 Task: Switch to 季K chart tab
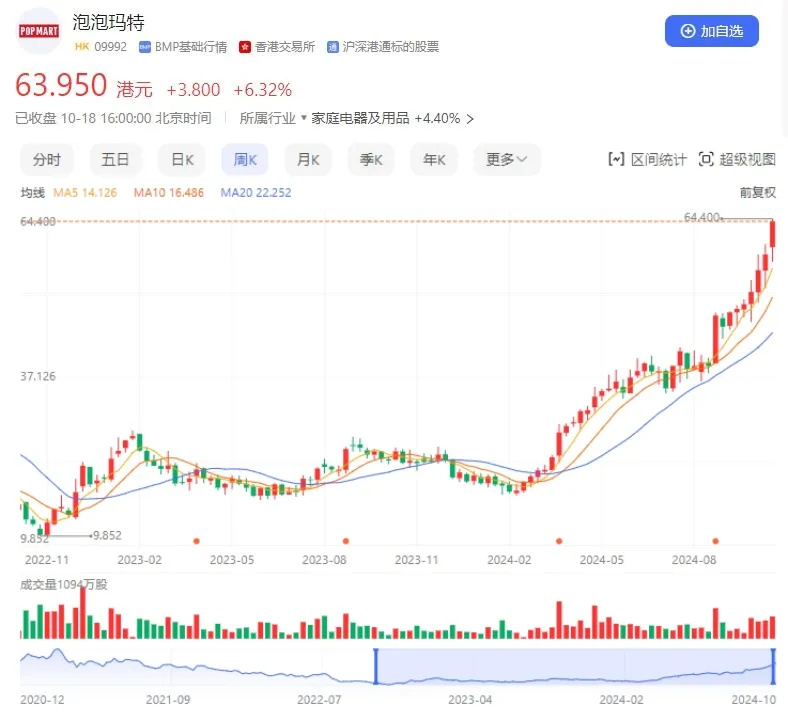click(x=371, y=160)
